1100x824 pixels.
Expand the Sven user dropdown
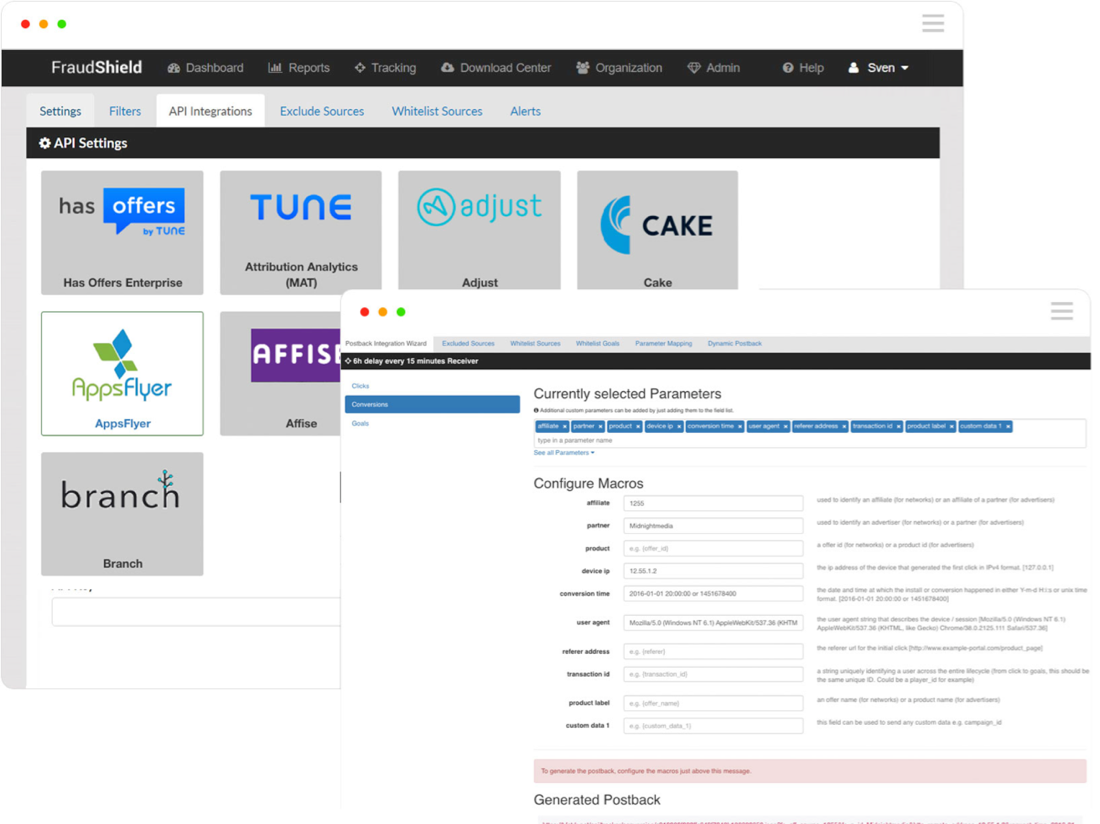pyautogui.click(x=878, y=68)
